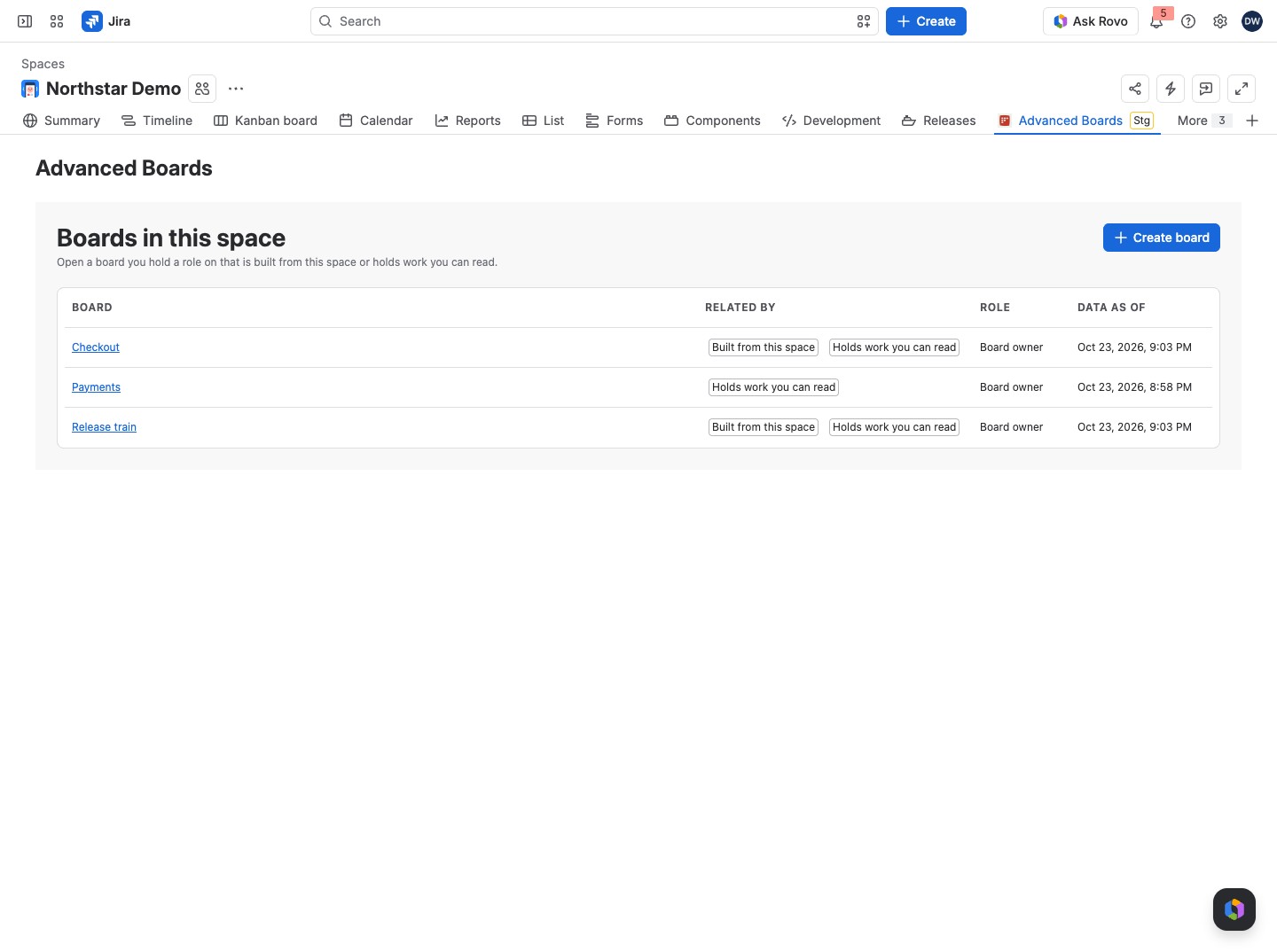This screenshot has height=952, width=1277.
Task: Open the three-dot space actions menu
Action: tap(236, 89)
